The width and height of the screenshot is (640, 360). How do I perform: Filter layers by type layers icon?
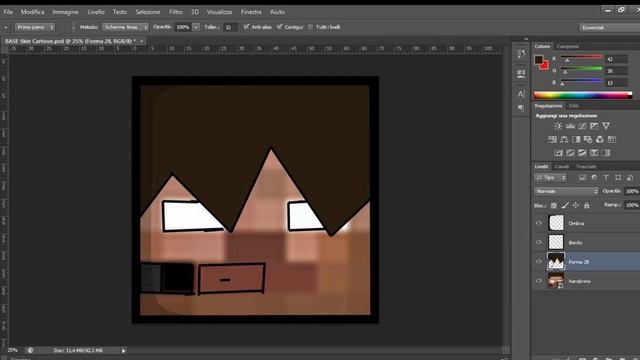coord(606,178)
